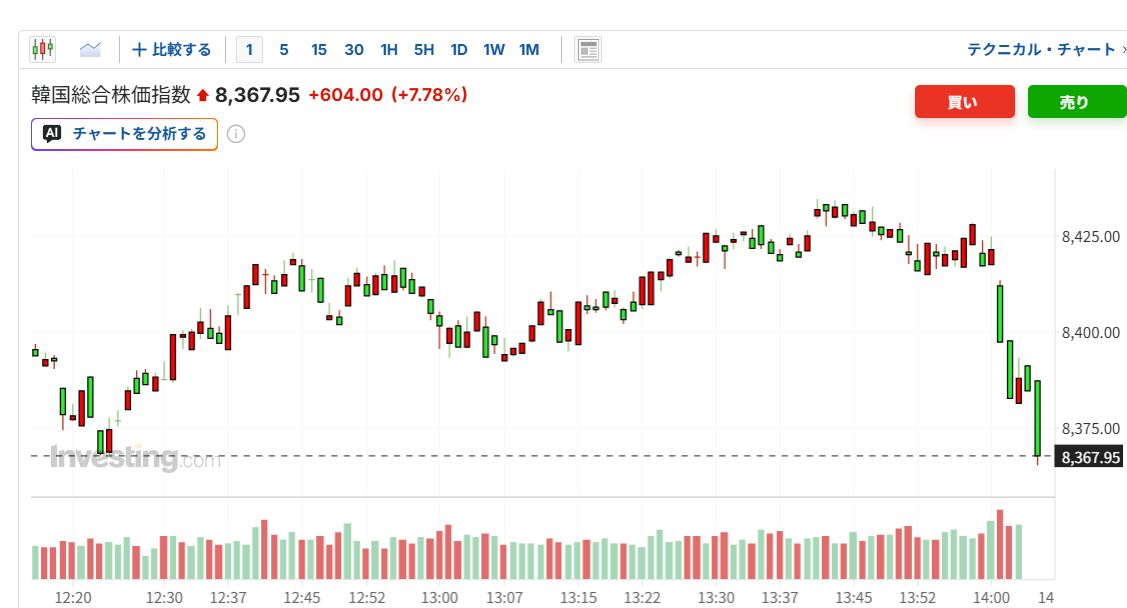Select the 15 minute interval
Screen dimensions: 1127x608
click(x=319, y=50)
